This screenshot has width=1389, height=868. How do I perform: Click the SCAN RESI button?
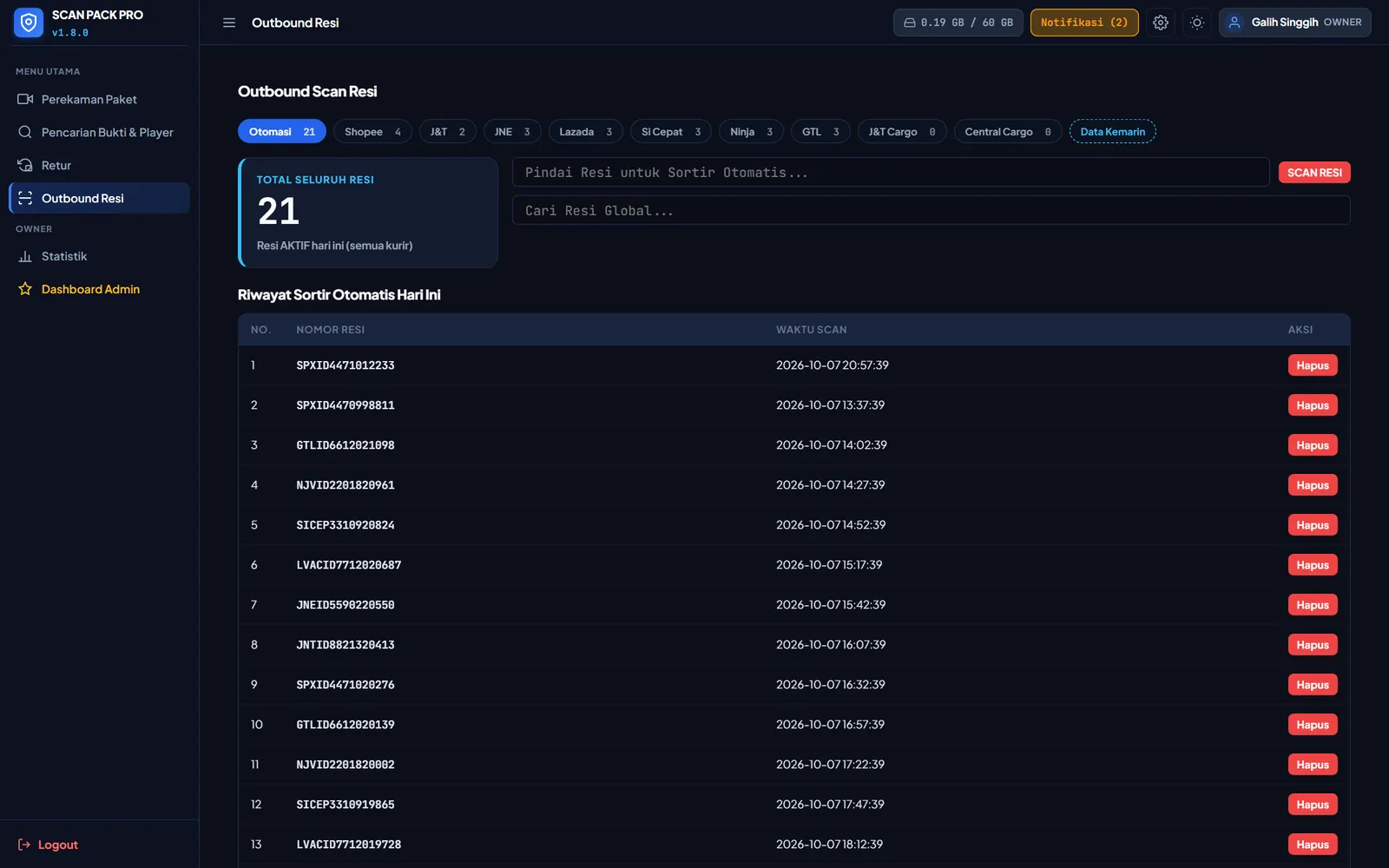pyautogui.click(x=1314, y=173)
